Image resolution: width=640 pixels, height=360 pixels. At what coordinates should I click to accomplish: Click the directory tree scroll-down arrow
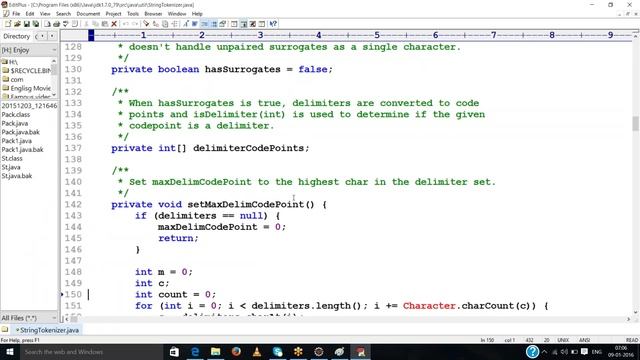[54, 96]
